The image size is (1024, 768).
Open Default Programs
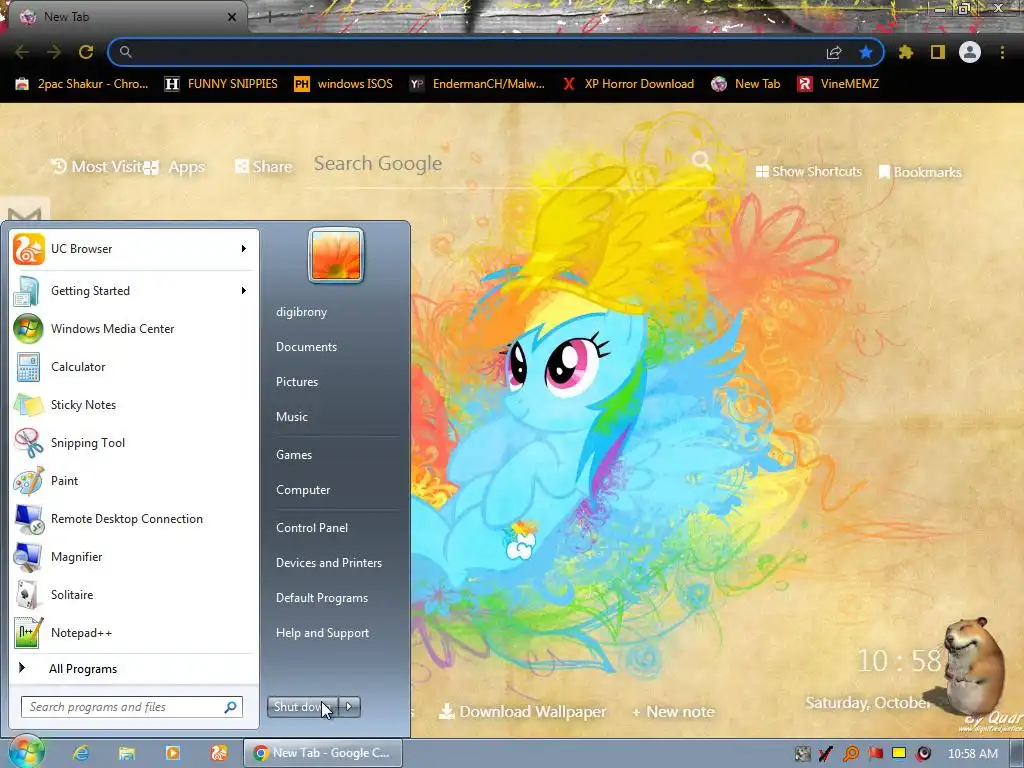point(322,598)
